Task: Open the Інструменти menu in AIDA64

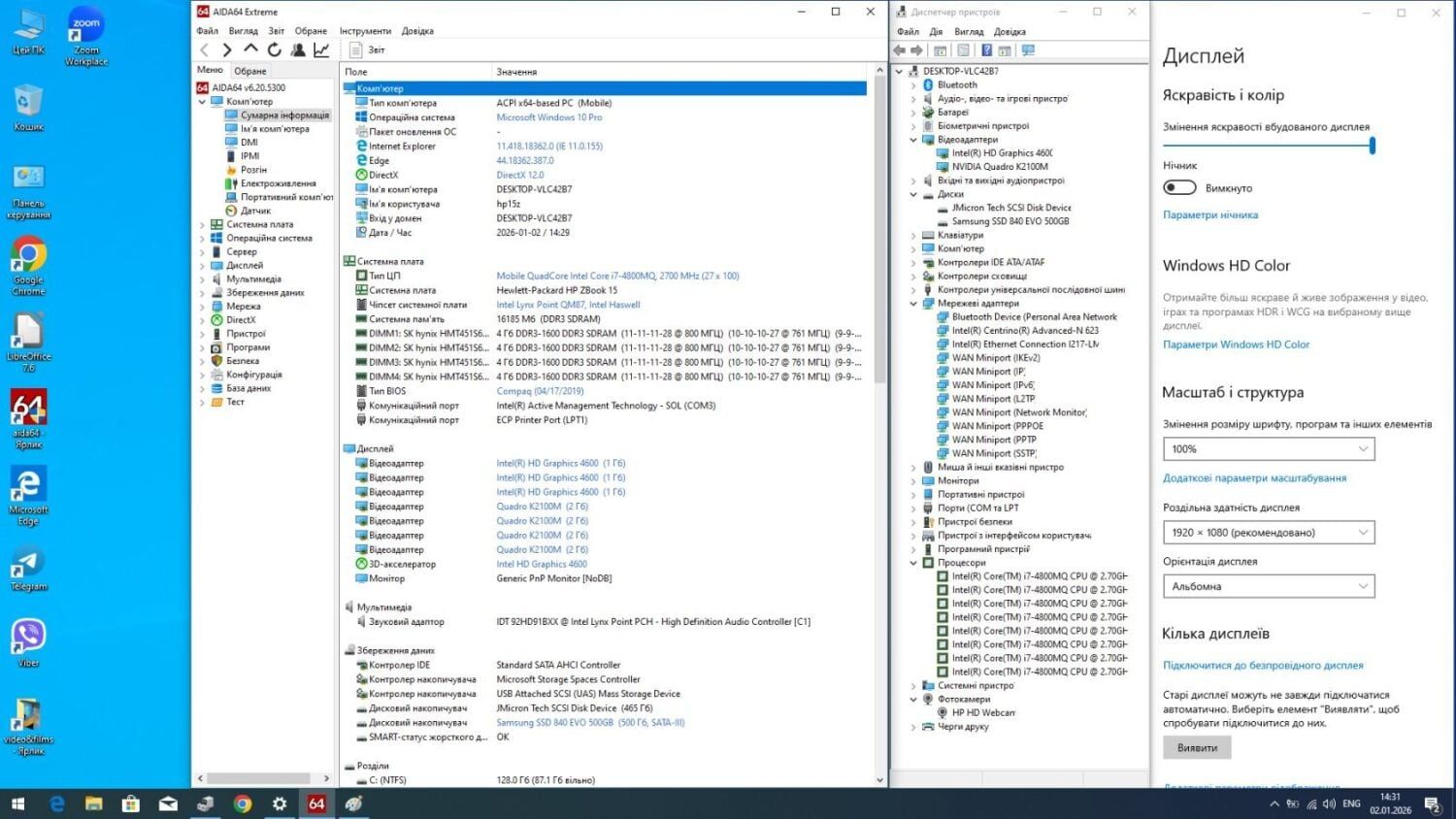Action: click(365, 31)
